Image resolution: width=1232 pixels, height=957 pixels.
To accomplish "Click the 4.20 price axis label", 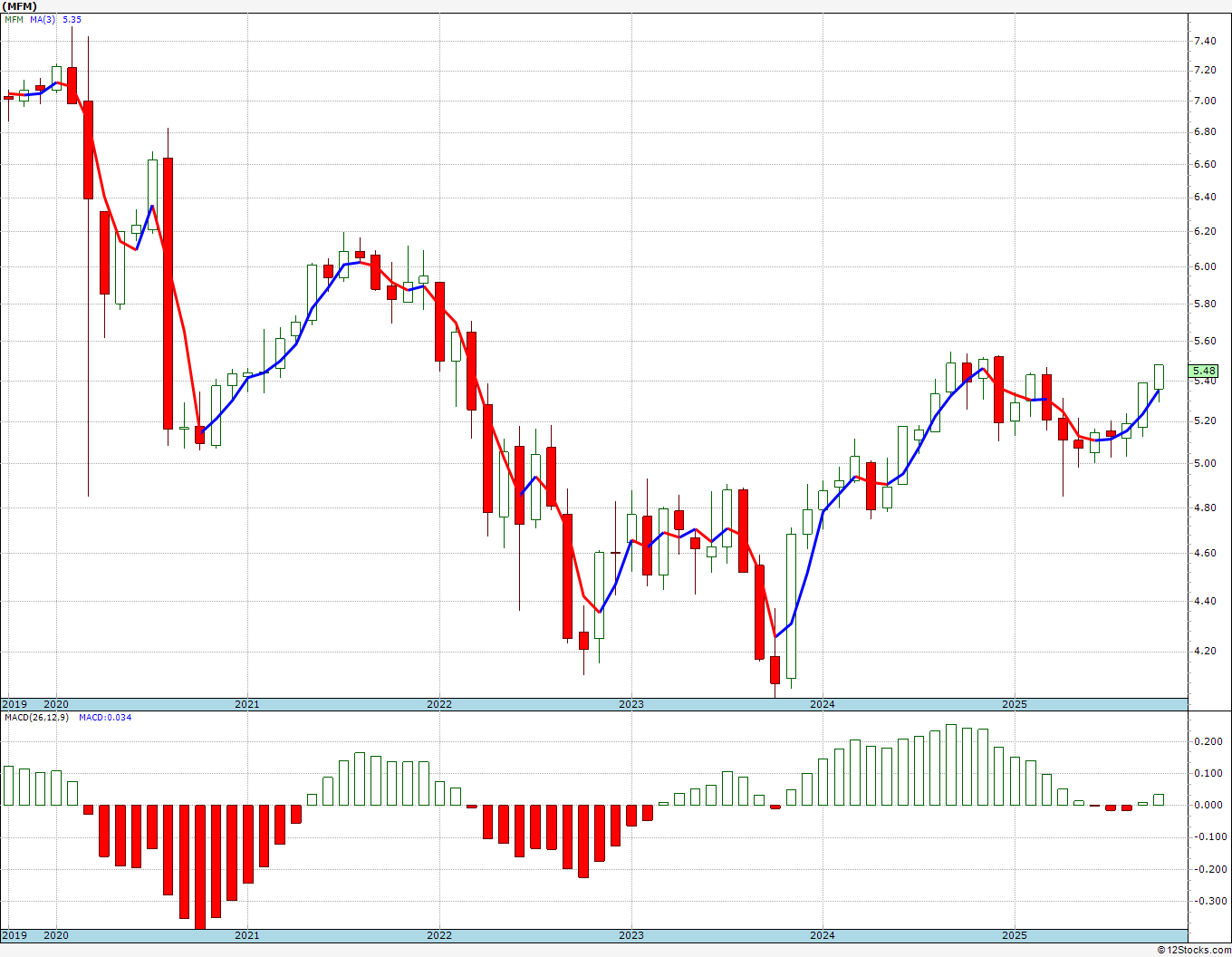I will pyautogui.click(x=1205, y=651).
